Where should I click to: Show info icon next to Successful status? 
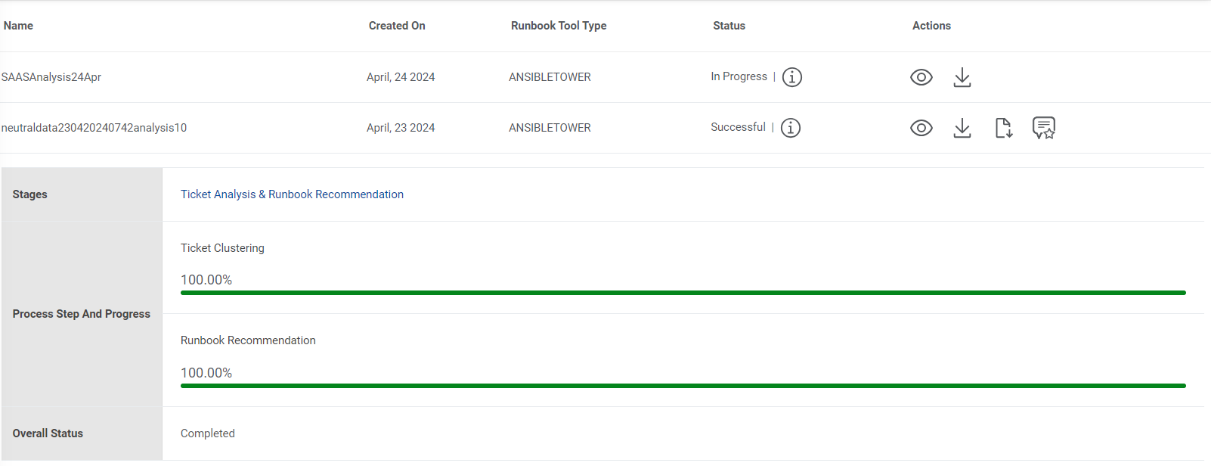pyautogui.click(x=791, y=128)
